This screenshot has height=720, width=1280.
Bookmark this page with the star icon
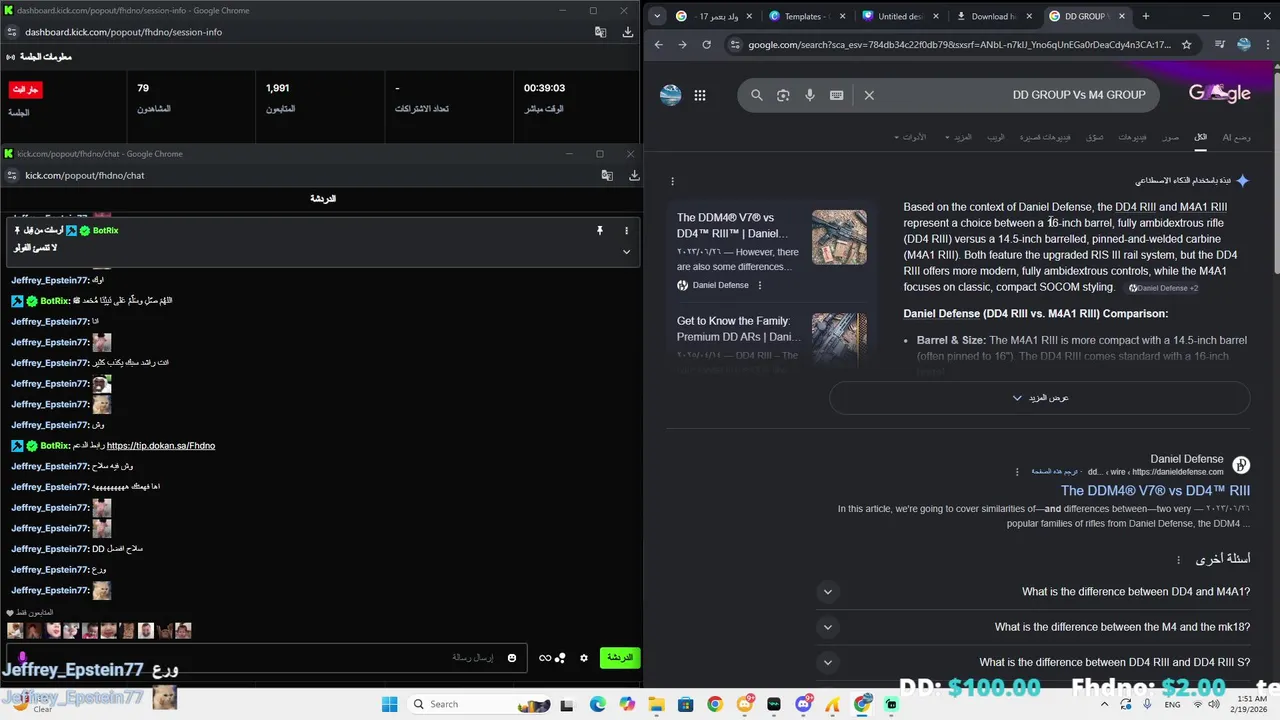(x=1187, y=45)
